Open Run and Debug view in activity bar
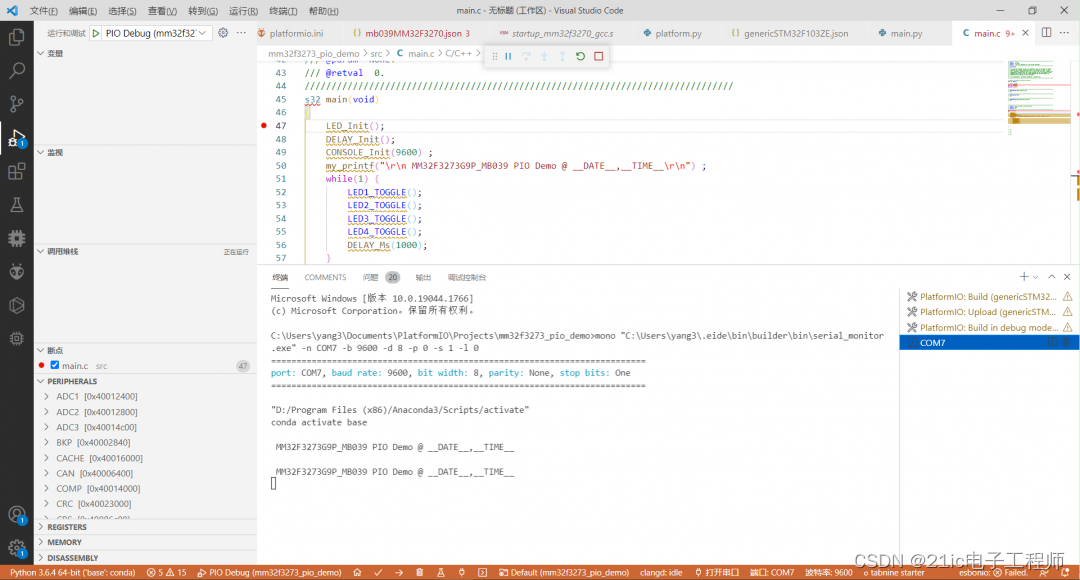This screenshot has height=580, width=1080. click(17, 138)
